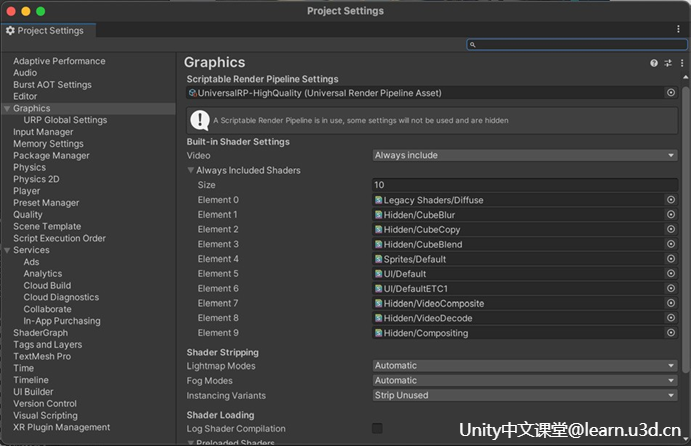691x446 pixels.
Task: Open Player settings category
Action: click(x=26, y=191)
